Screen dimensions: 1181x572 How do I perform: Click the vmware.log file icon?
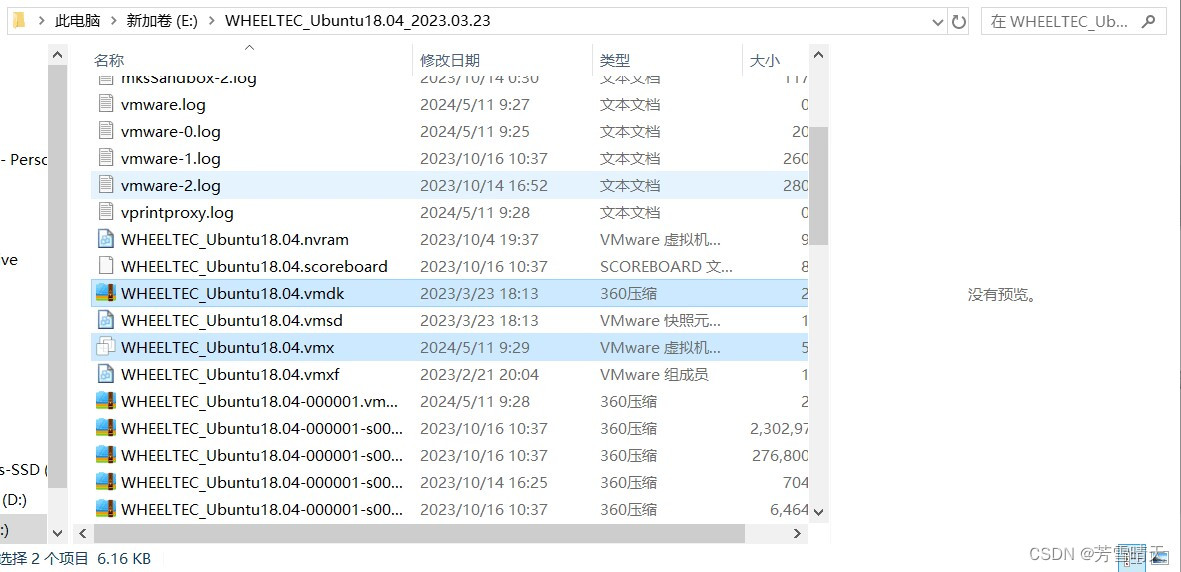[x=106, y=104]
